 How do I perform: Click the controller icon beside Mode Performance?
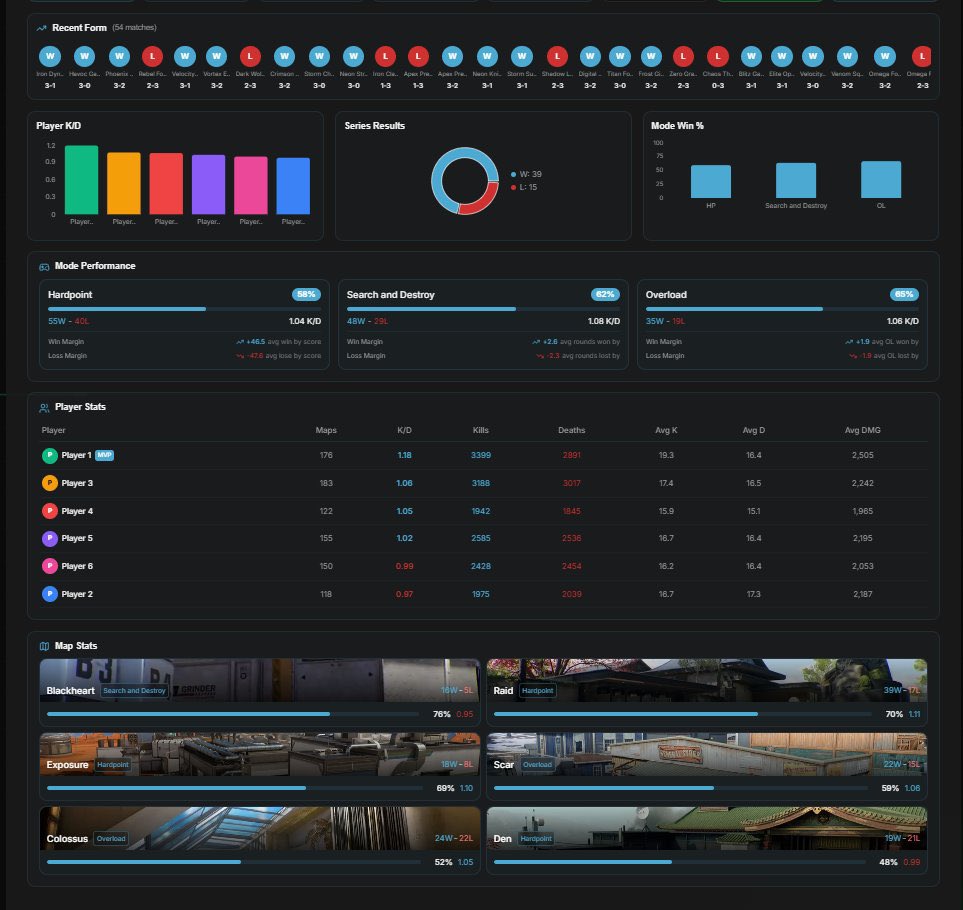click(x=43, y=266)
